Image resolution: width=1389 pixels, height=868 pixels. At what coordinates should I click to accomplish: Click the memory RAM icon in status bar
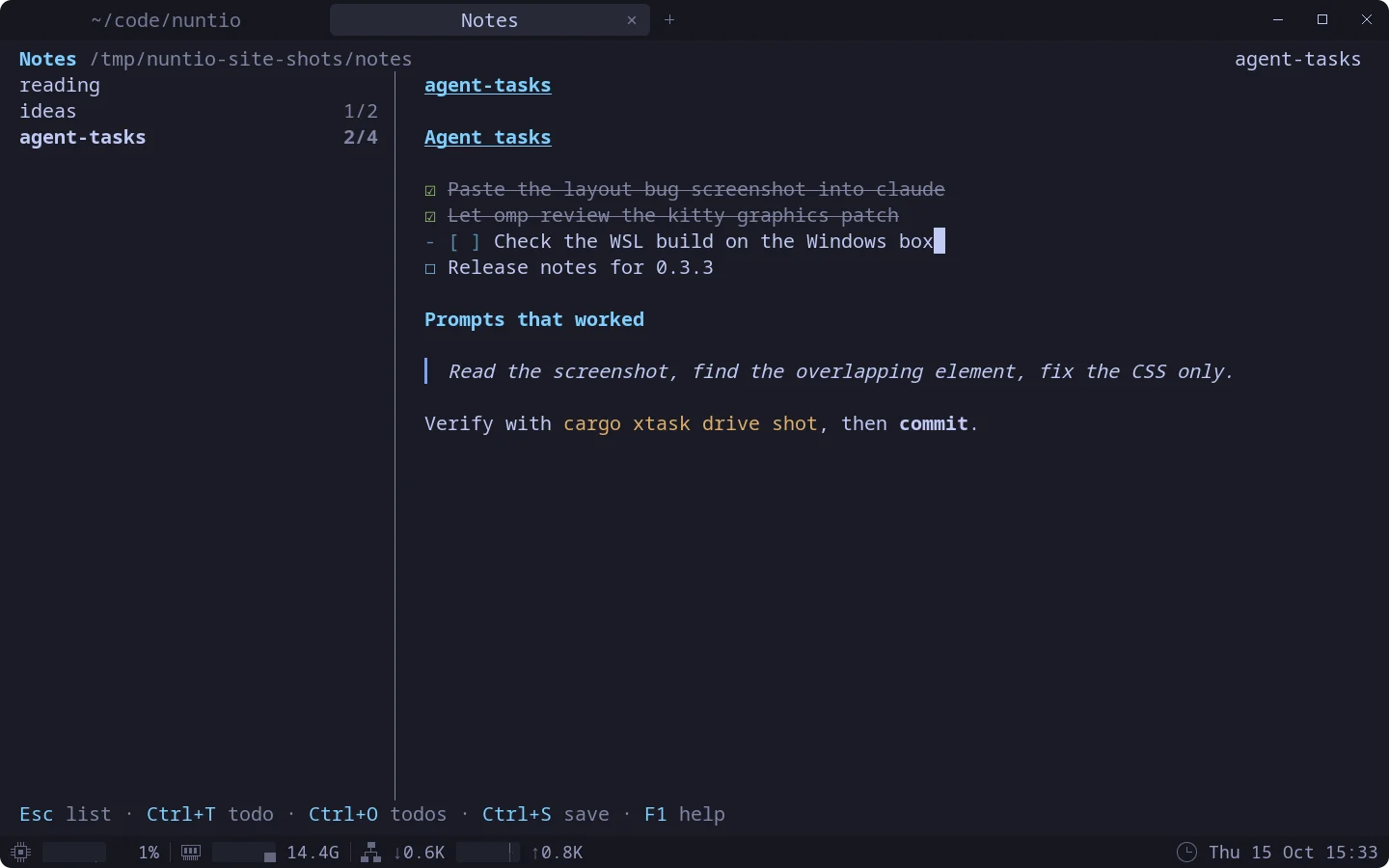pos(191,853)
